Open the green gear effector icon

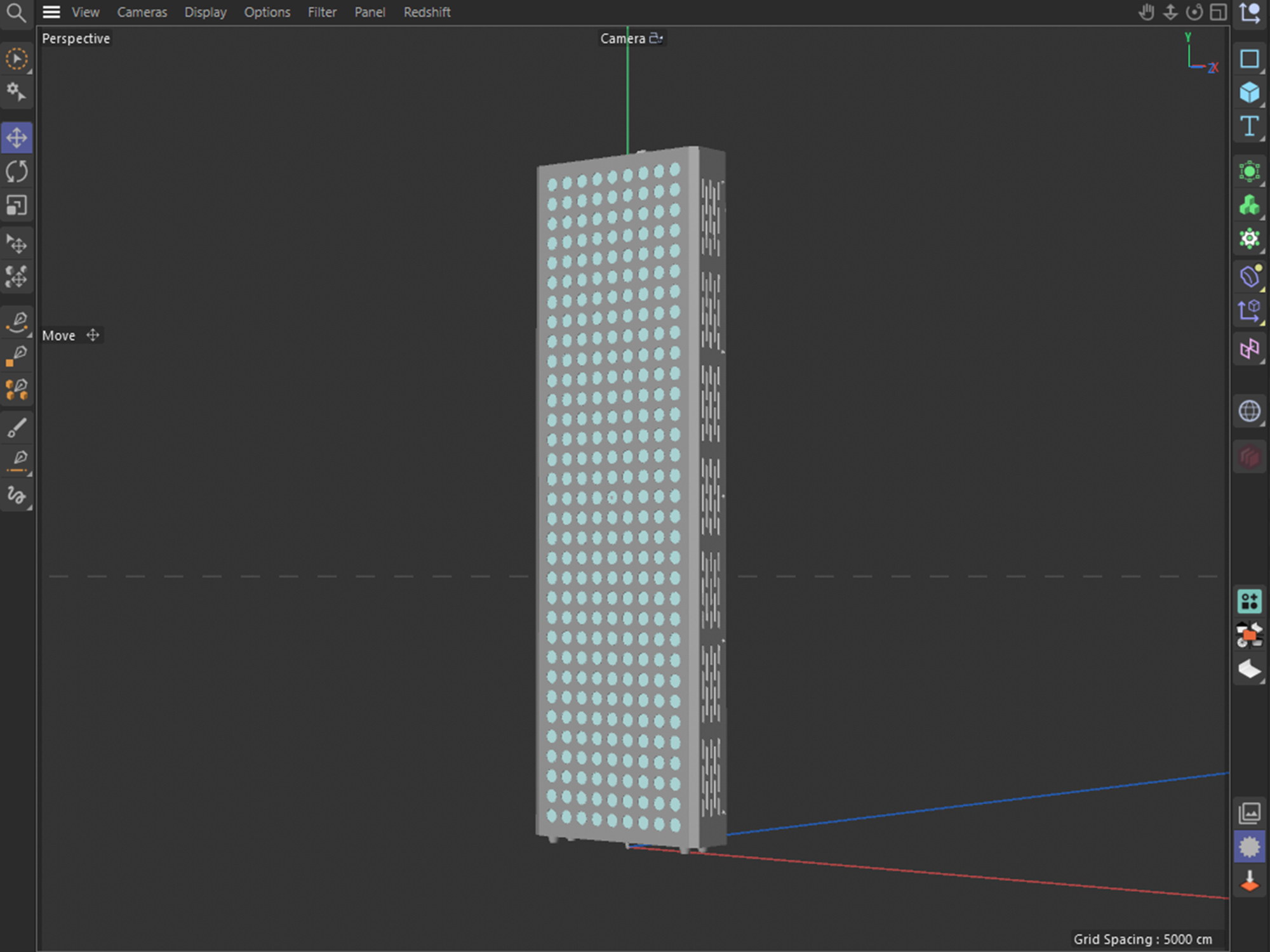(x=1250, y=239)
